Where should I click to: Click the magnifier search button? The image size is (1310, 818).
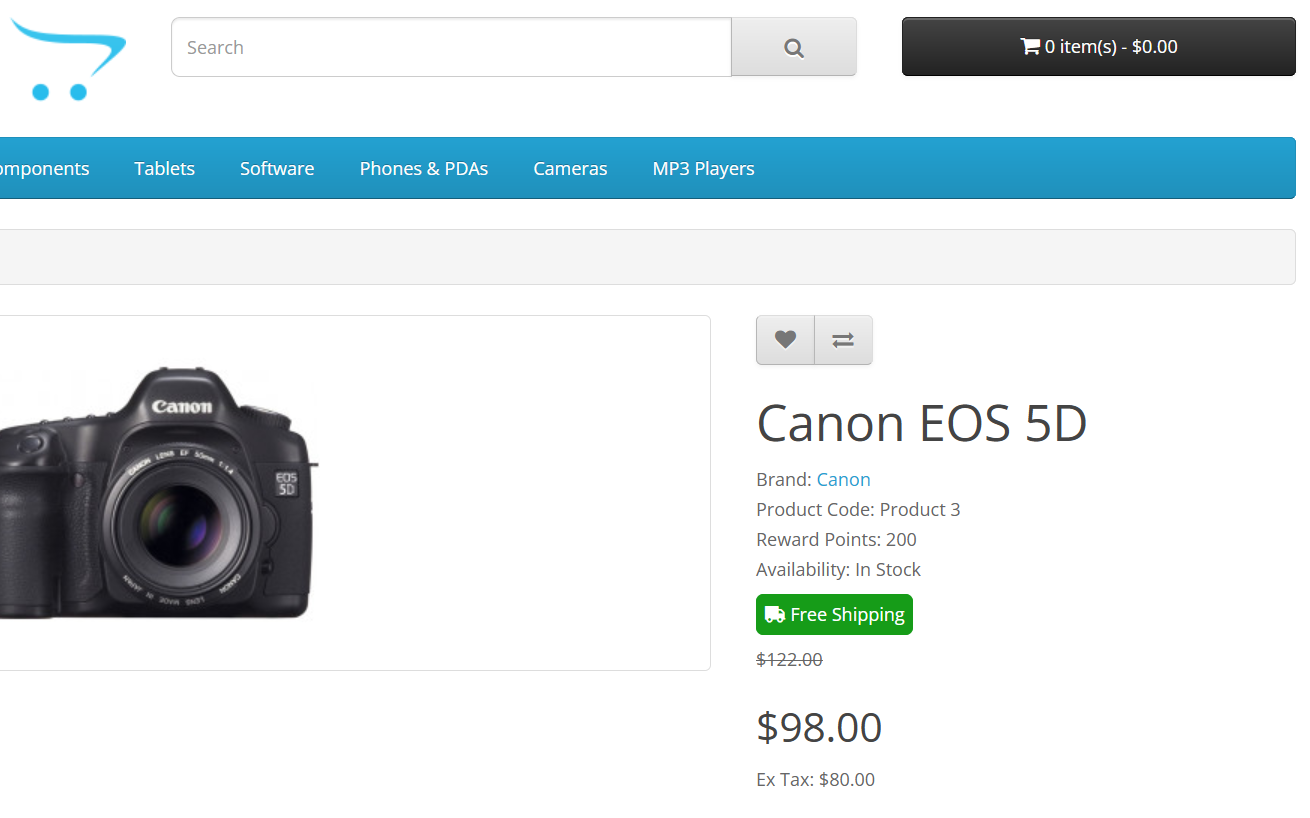(x=794, y=47)
